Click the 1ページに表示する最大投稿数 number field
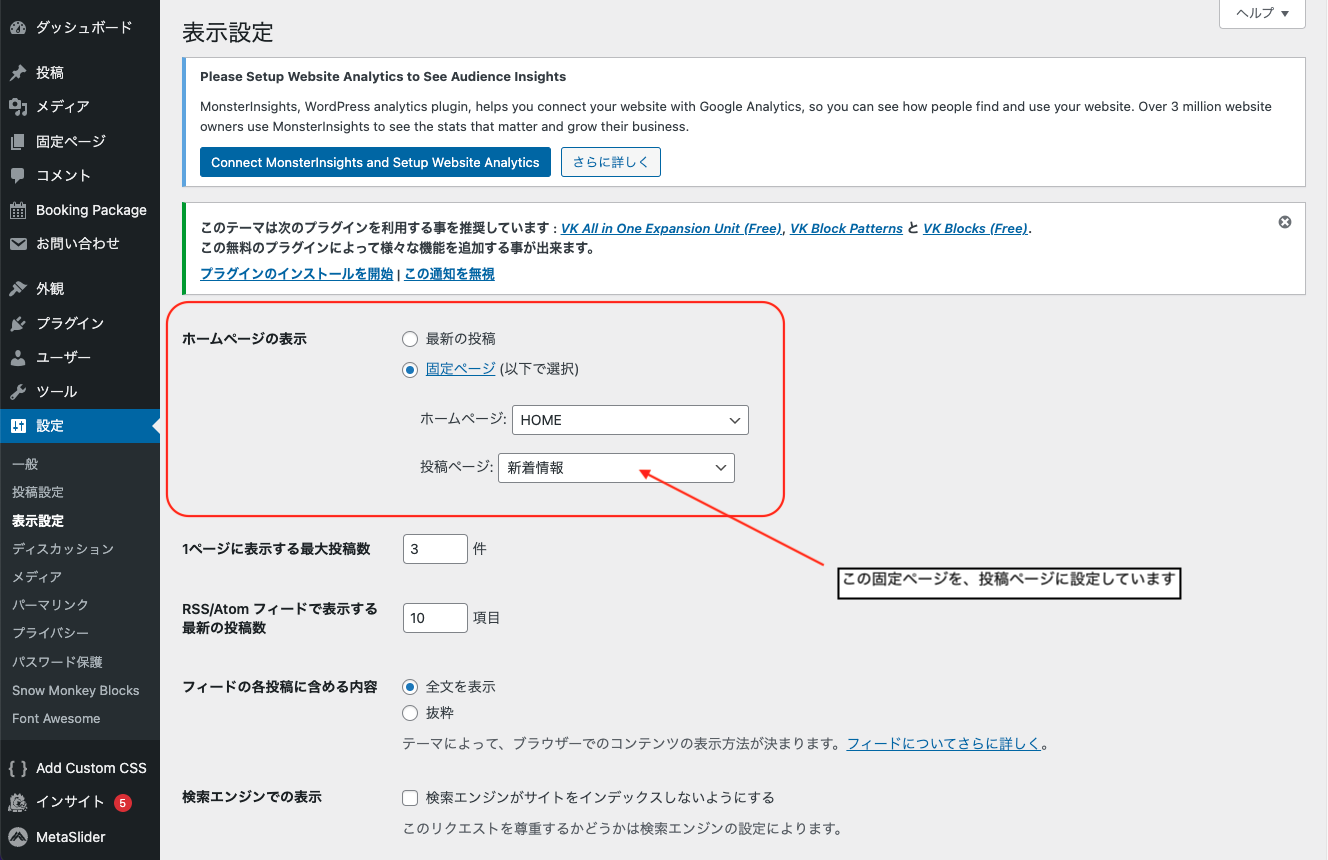This screenshot has height=860, width=1328. pos(435,549)
